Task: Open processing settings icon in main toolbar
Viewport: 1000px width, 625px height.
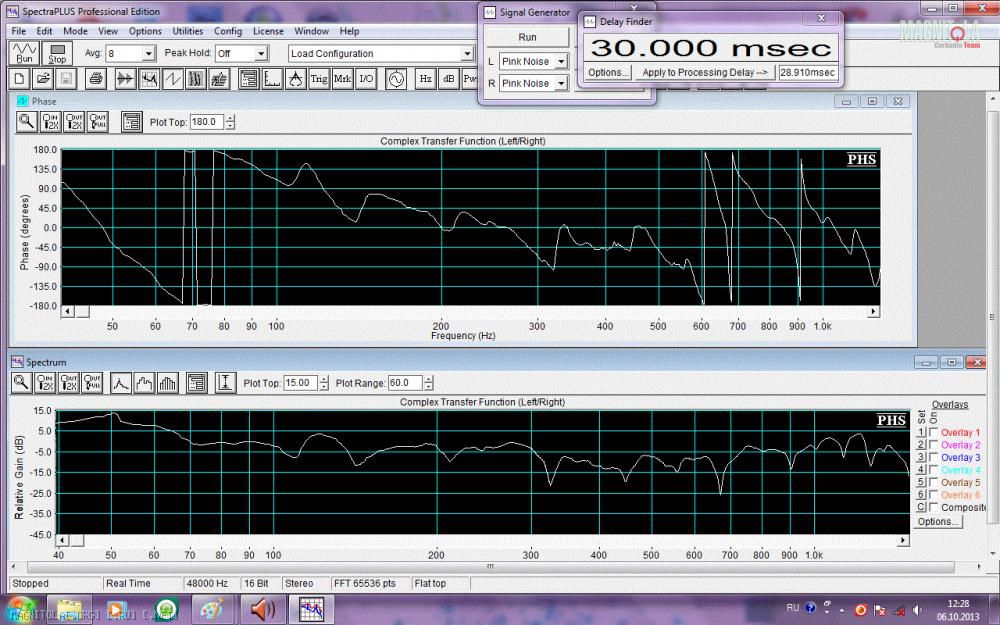Action: point(249,79)
